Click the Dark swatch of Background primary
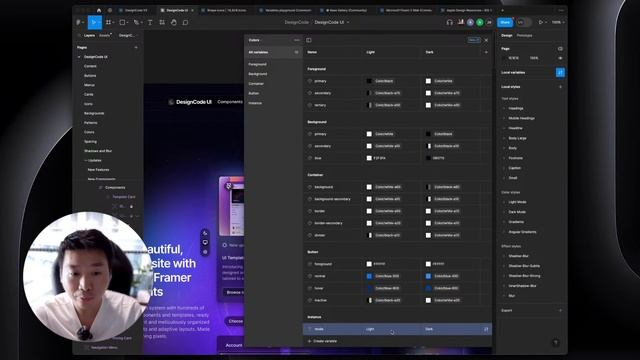 click(428, 134)
